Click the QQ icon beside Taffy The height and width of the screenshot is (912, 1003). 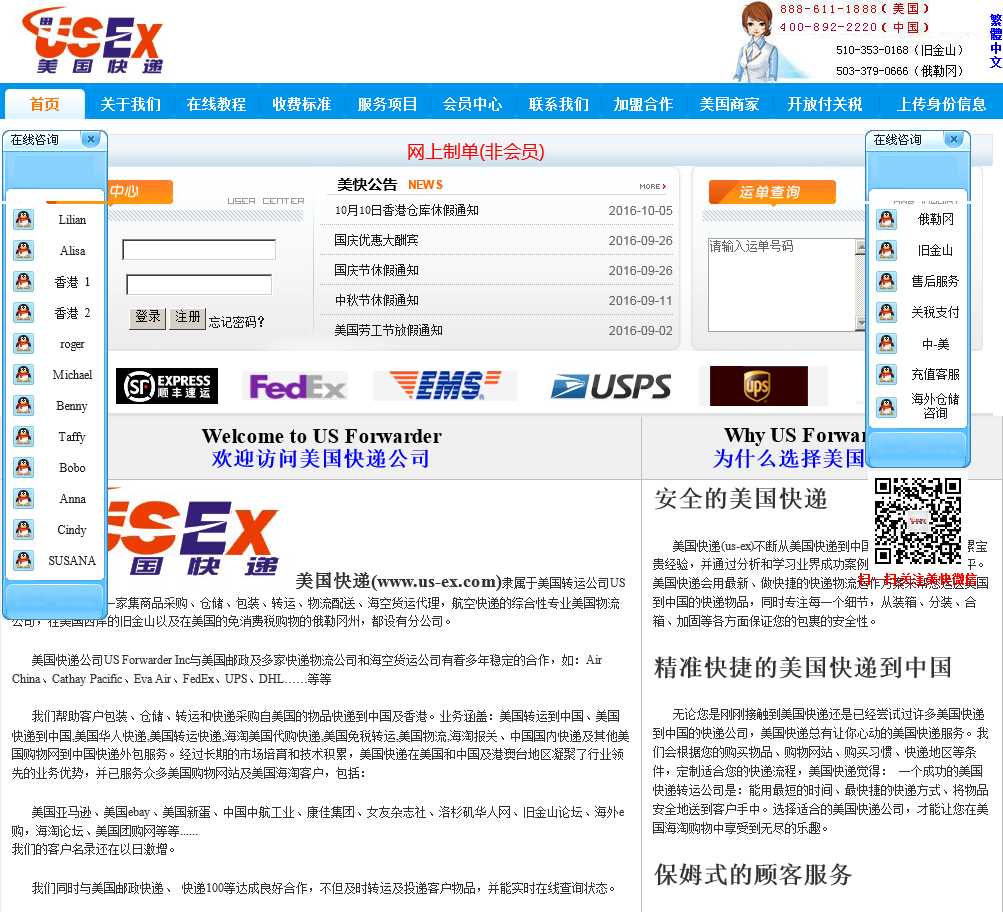tap(24, 436)
